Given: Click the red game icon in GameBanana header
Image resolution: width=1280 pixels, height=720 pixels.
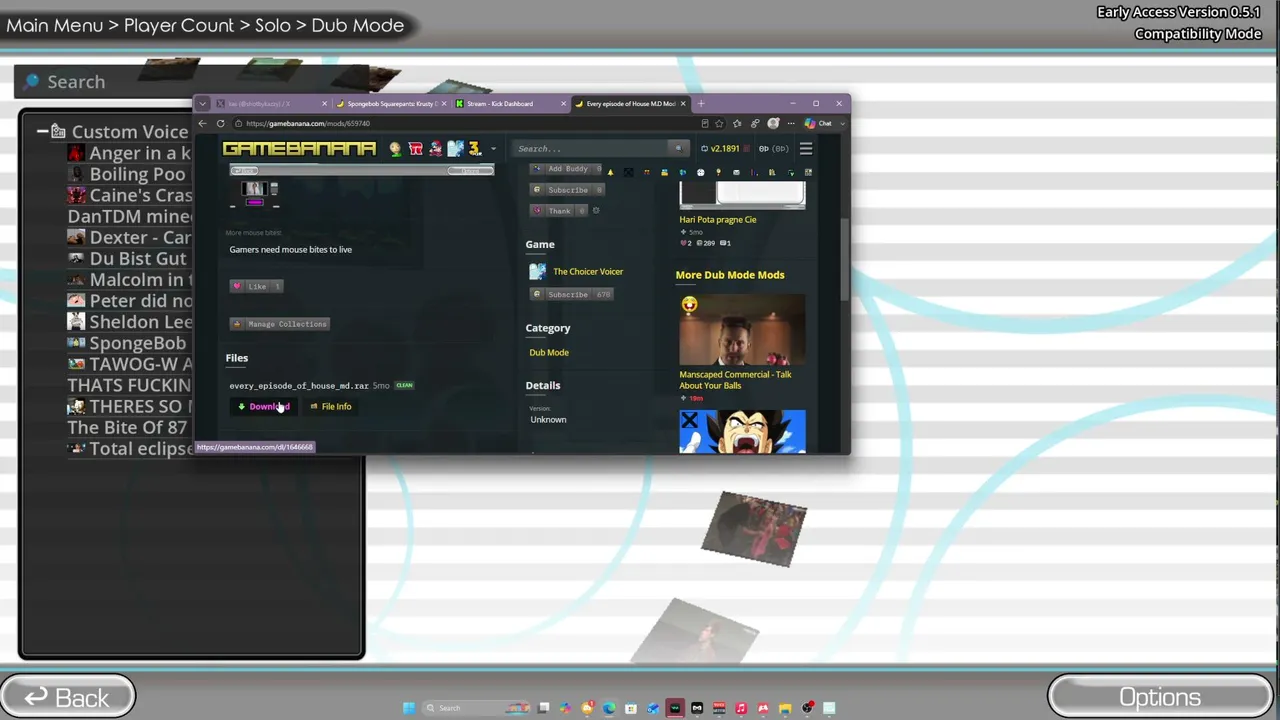Looking at the screenshot, I should 415,149.
